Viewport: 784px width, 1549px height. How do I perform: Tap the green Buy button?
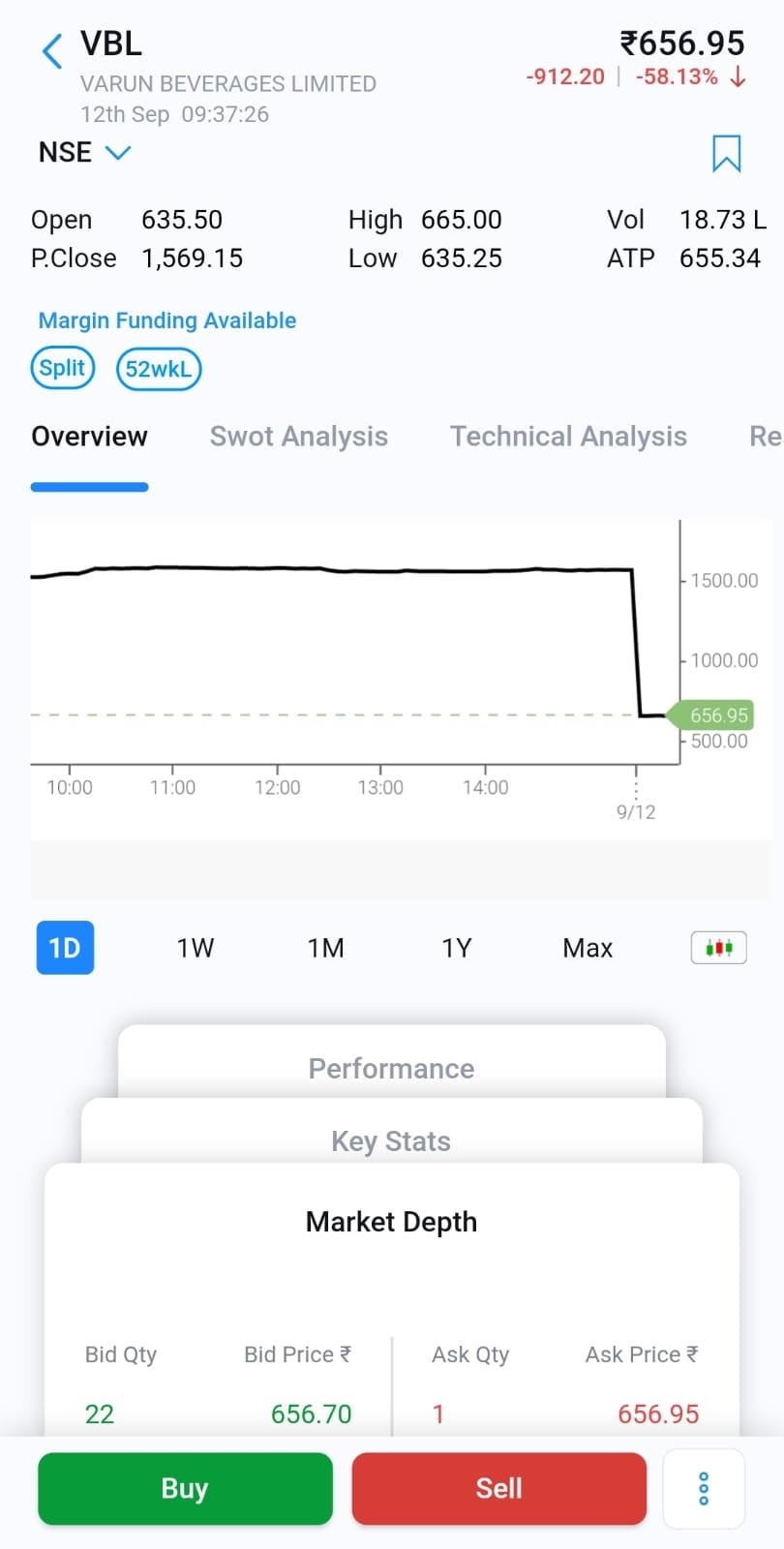pyautogui.click(x=185, y=1488)
